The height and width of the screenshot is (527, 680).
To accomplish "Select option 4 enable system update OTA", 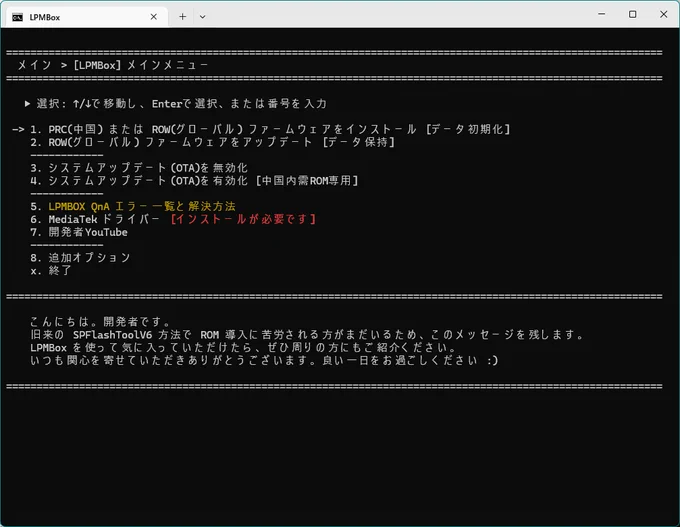I will (x=194, y=180).
